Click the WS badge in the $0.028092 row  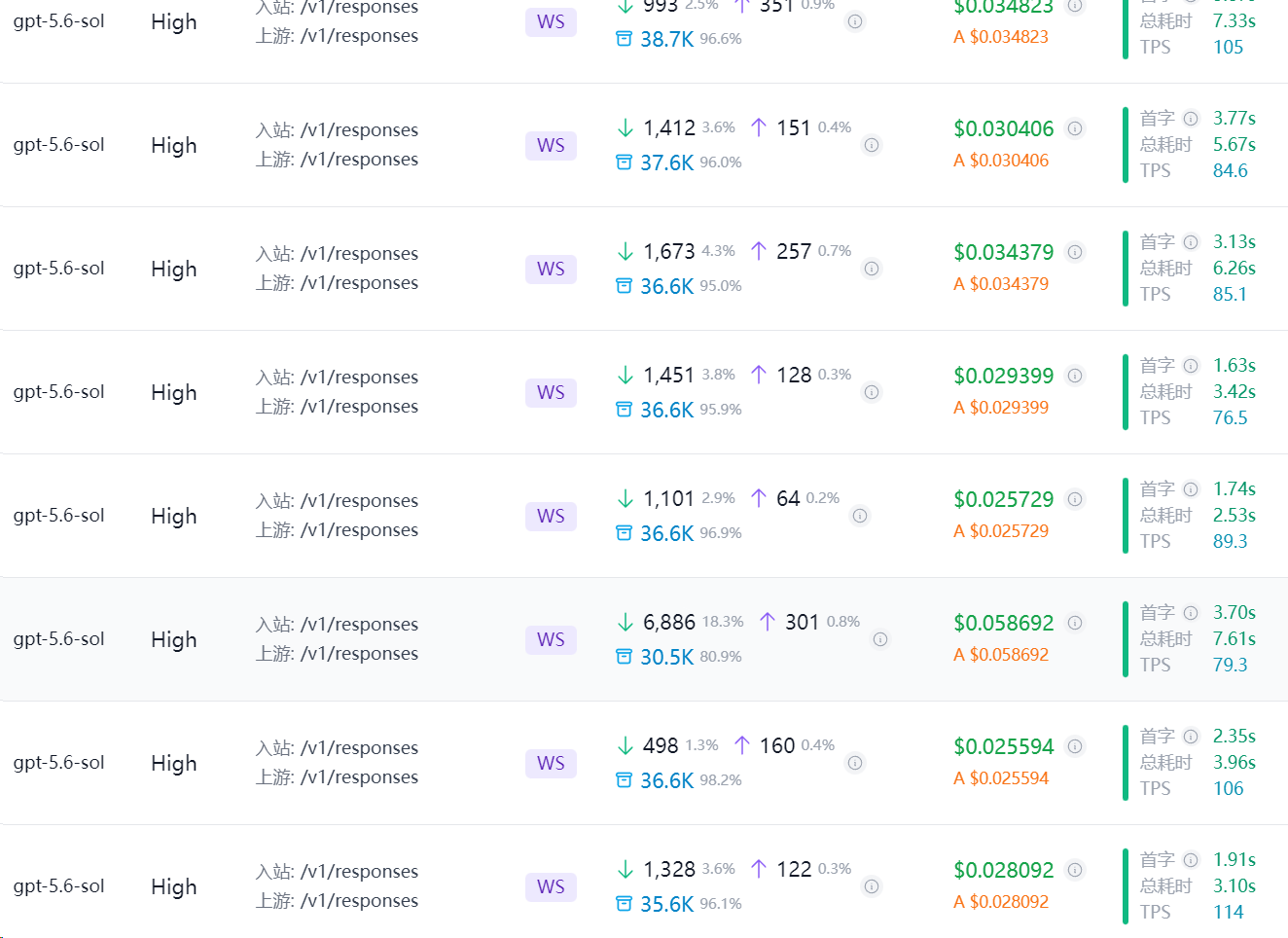tap(551, 886)
